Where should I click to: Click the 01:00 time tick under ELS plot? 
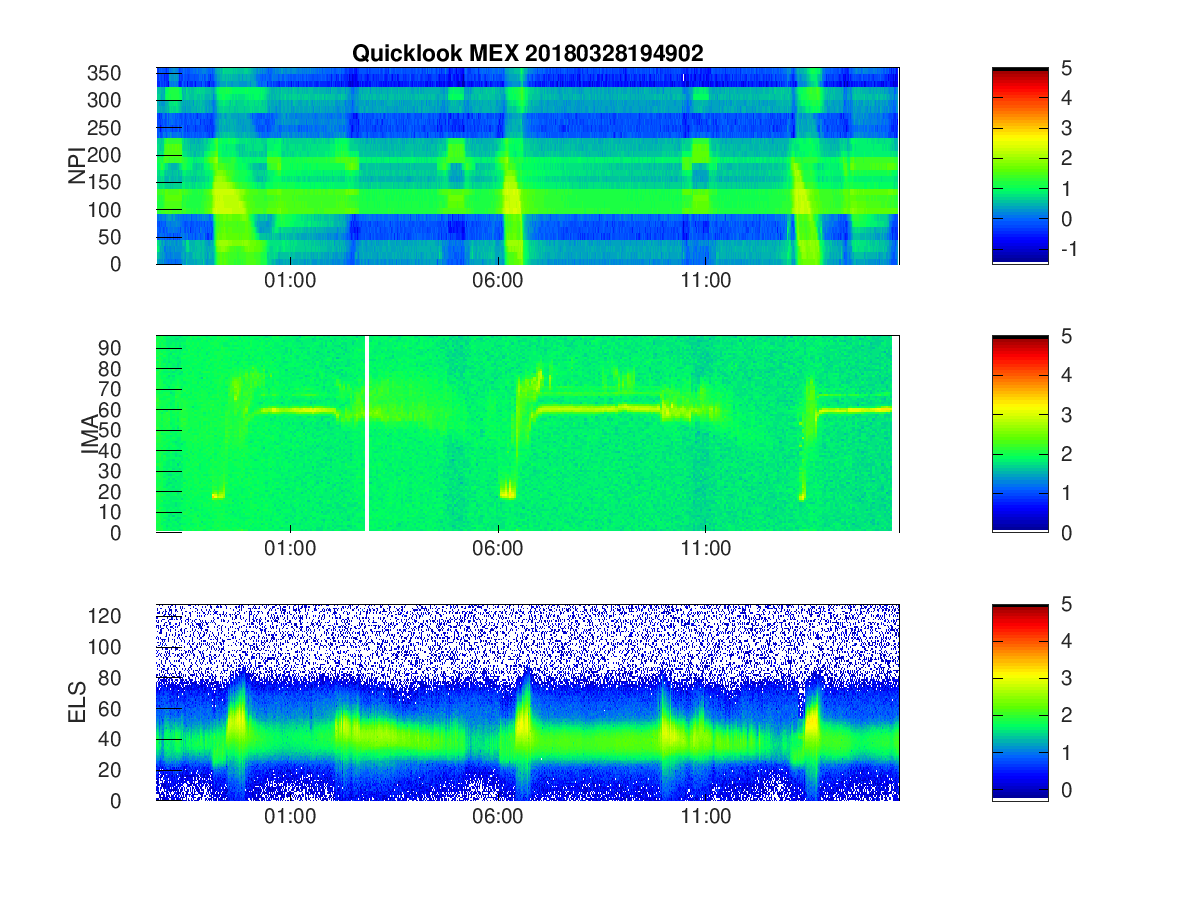point(290,817)
